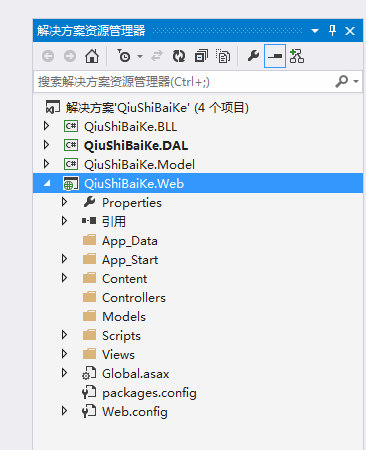The width and height of the screenshot is (366, 450).
Task: Select the 引用 tree item
Action: click(x=114, y=222)
